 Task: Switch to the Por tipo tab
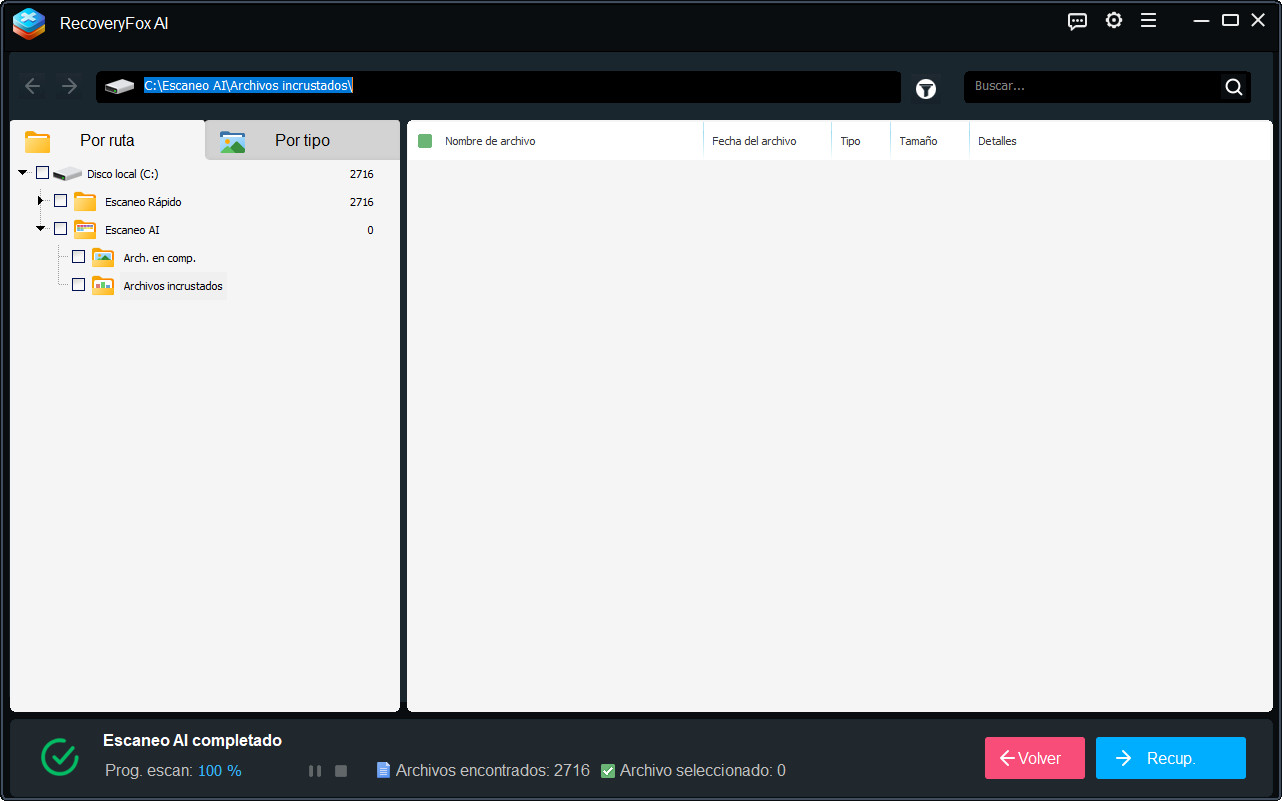(x=301, y=140)
